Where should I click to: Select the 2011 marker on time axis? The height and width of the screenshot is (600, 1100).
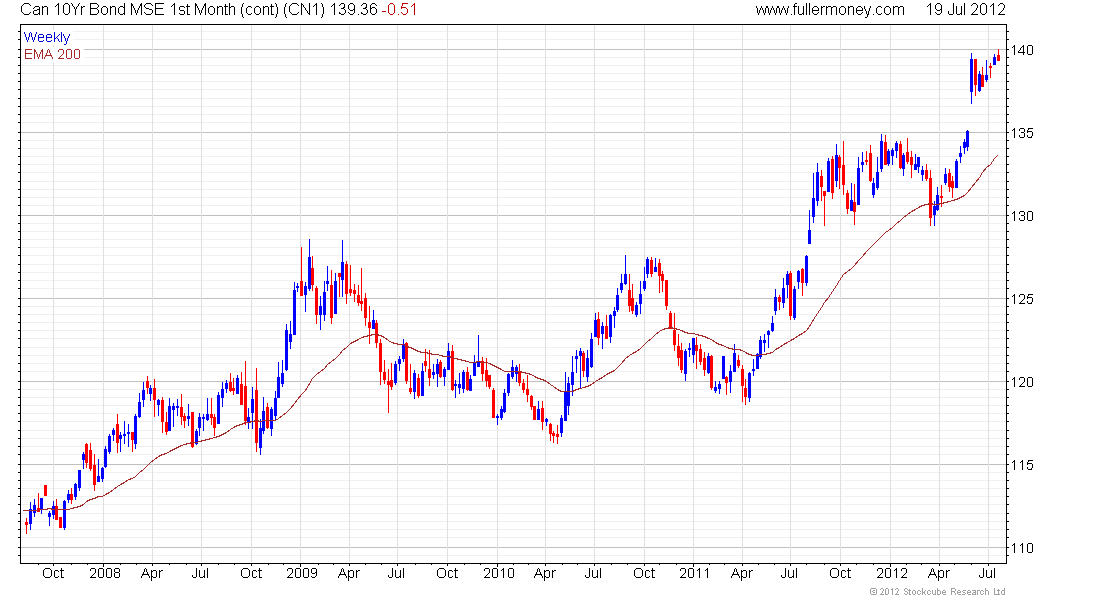coord(694,574)
